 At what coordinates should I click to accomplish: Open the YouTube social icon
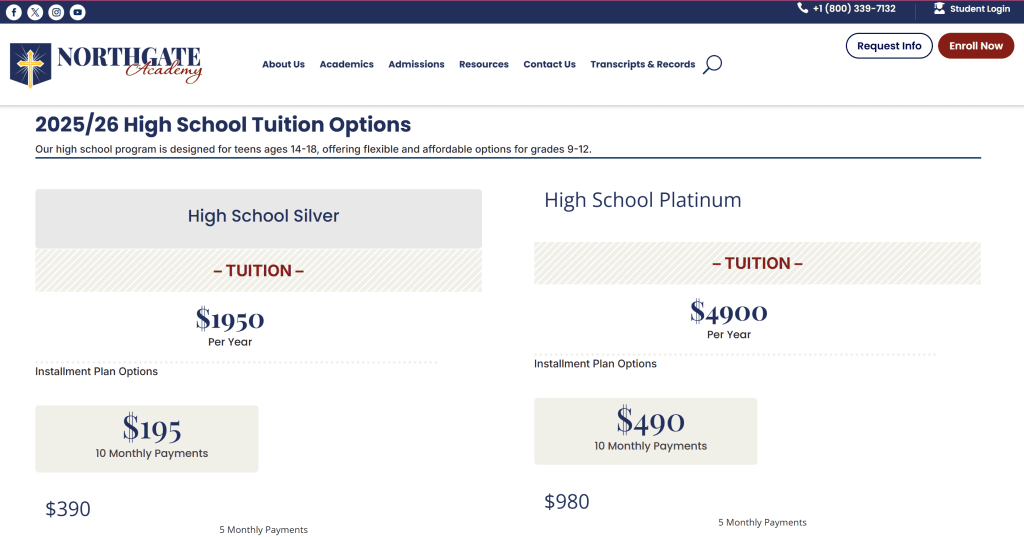pyautogui.click(x=77, y=12)
